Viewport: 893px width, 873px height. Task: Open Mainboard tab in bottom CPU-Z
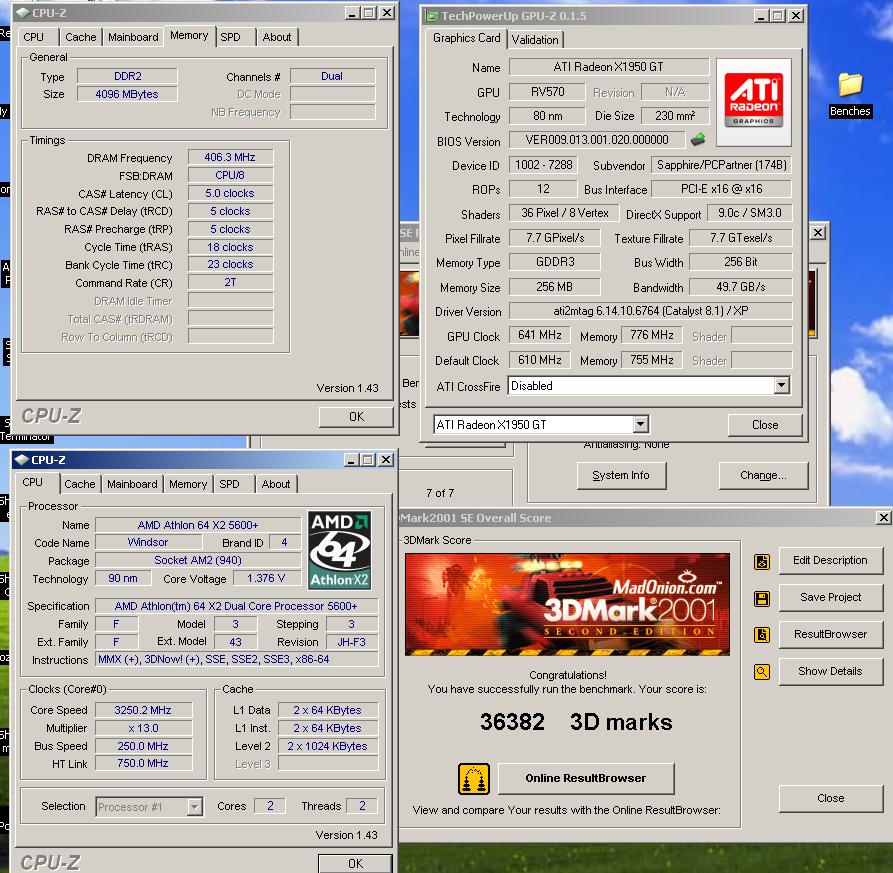click(132, 484)
